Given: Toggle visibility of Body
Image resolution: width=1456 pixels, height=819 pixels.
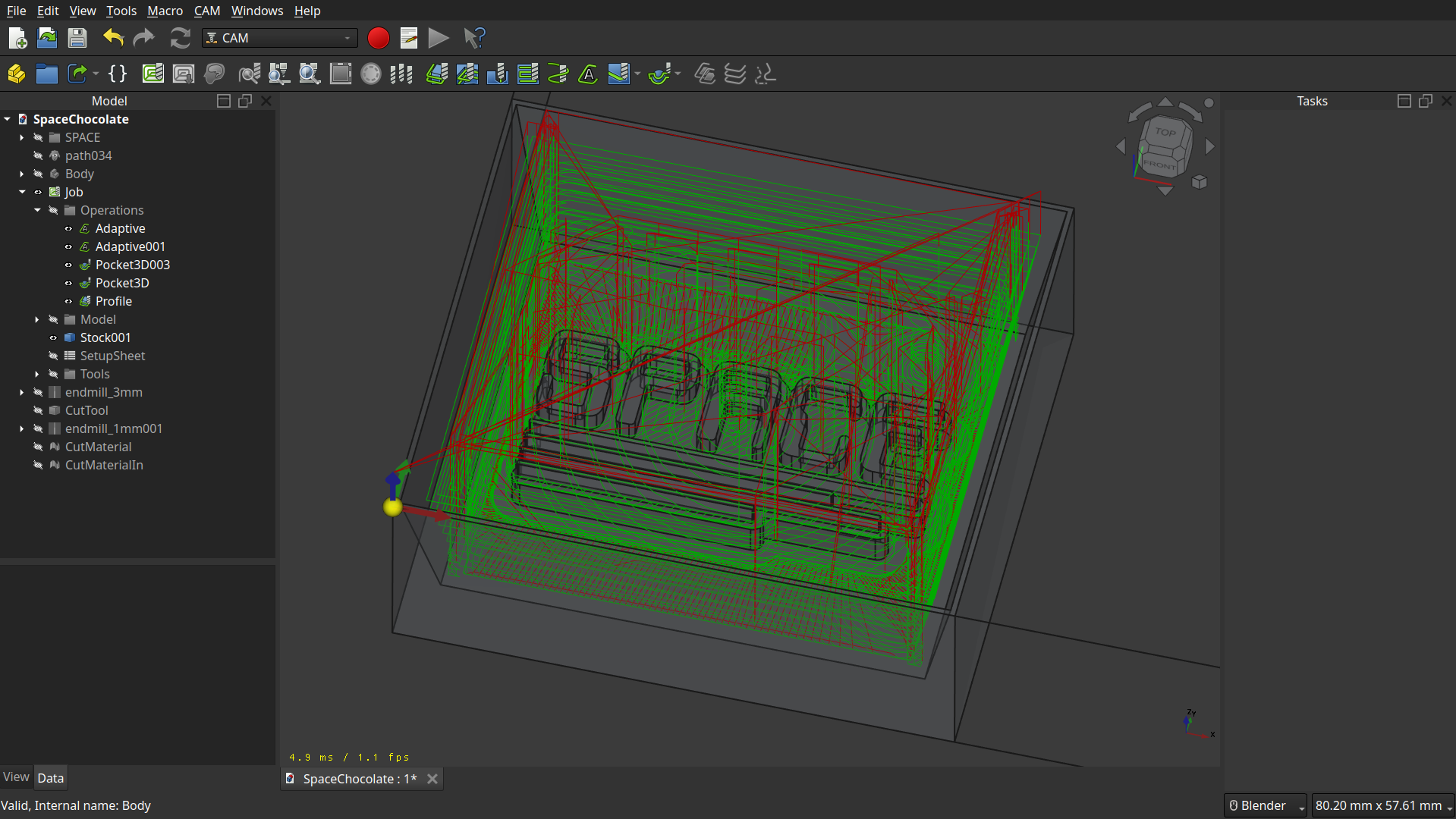Looking at the screenshot, I should point(38,174).
